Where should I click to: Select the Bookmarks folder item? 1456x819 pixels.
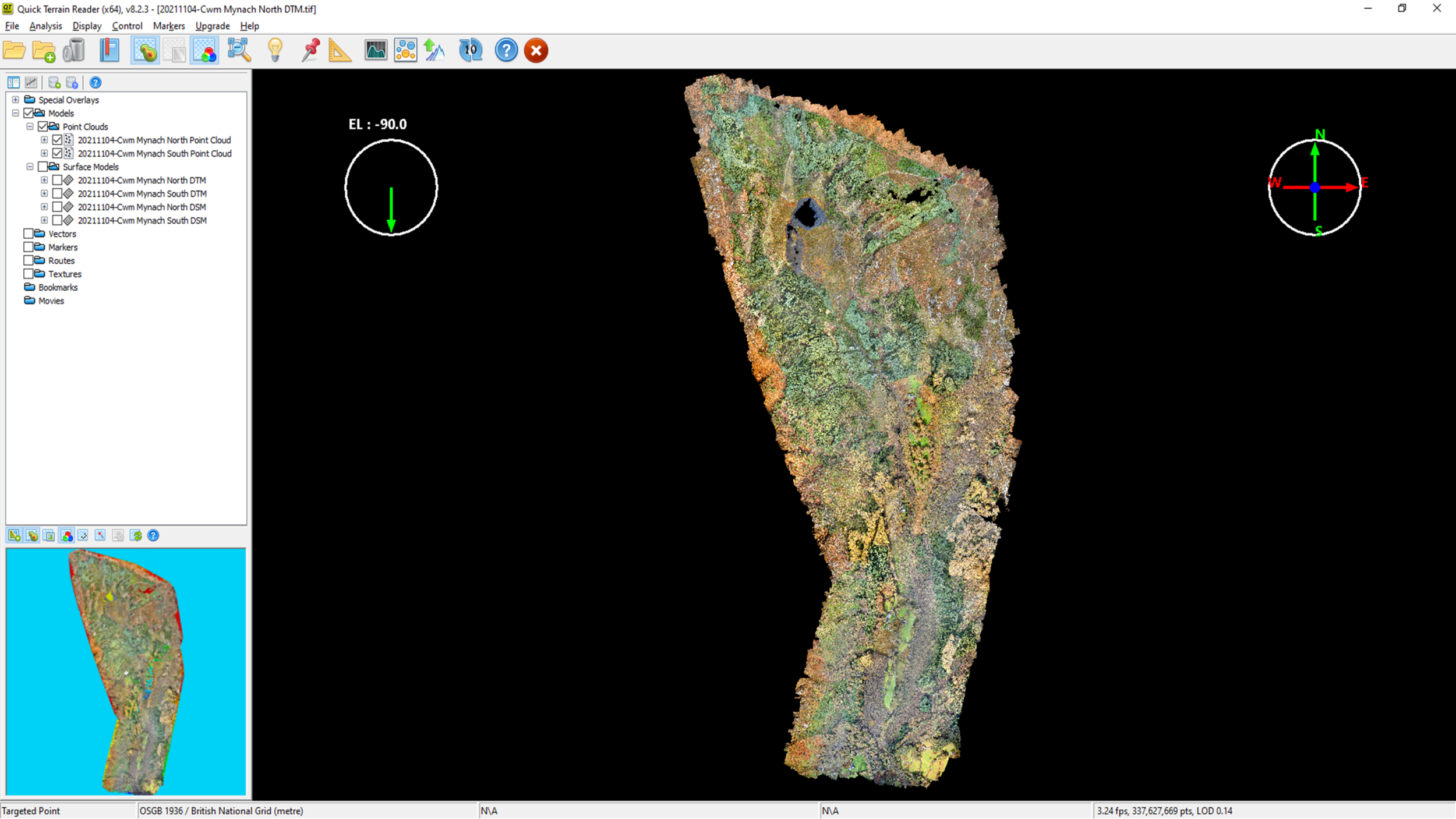[x=58, y=287]
